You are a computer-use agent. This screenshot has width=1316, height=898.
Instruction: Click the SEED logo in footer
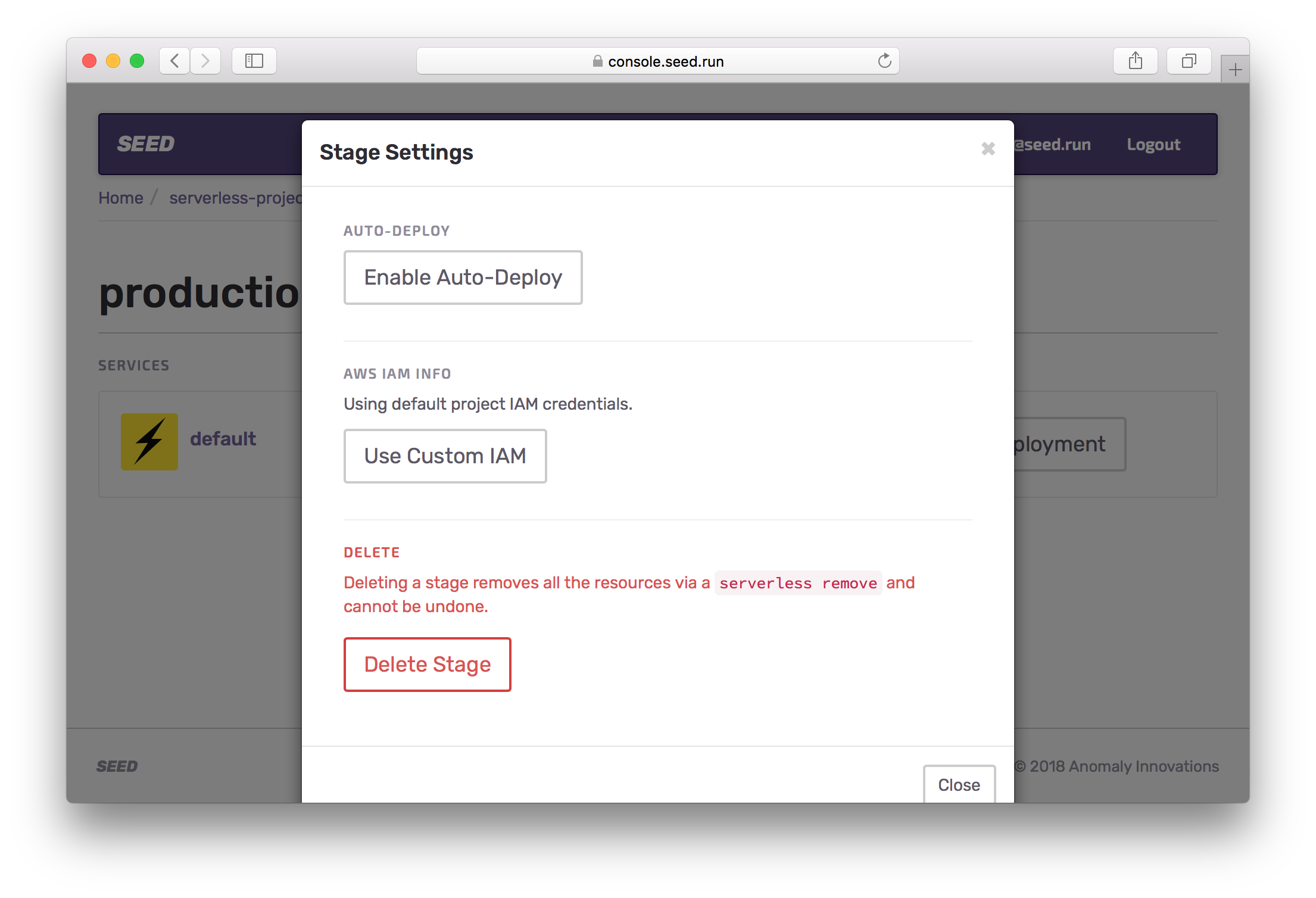(x=117, y=766)
